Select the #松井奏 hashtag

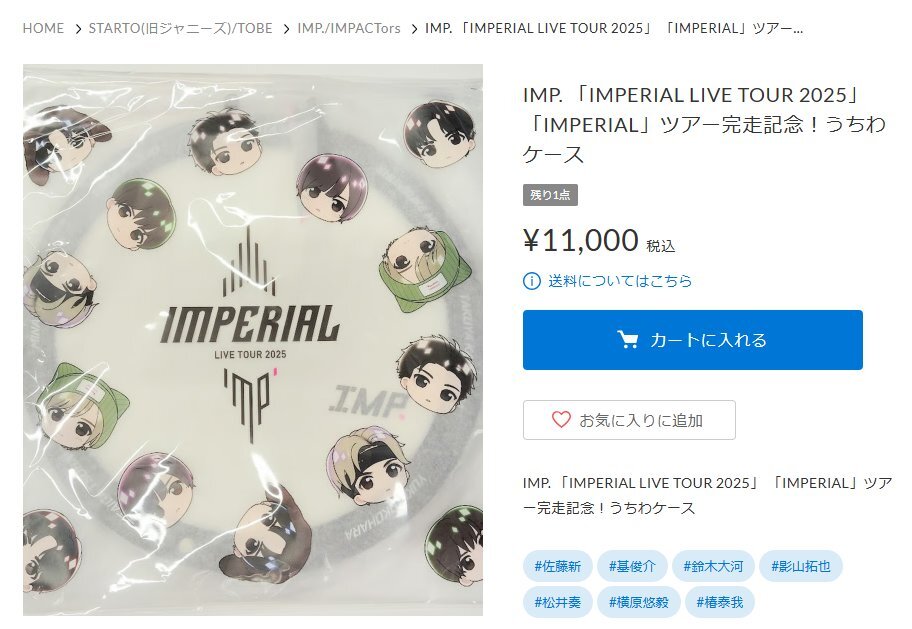[x=557, y=602]
